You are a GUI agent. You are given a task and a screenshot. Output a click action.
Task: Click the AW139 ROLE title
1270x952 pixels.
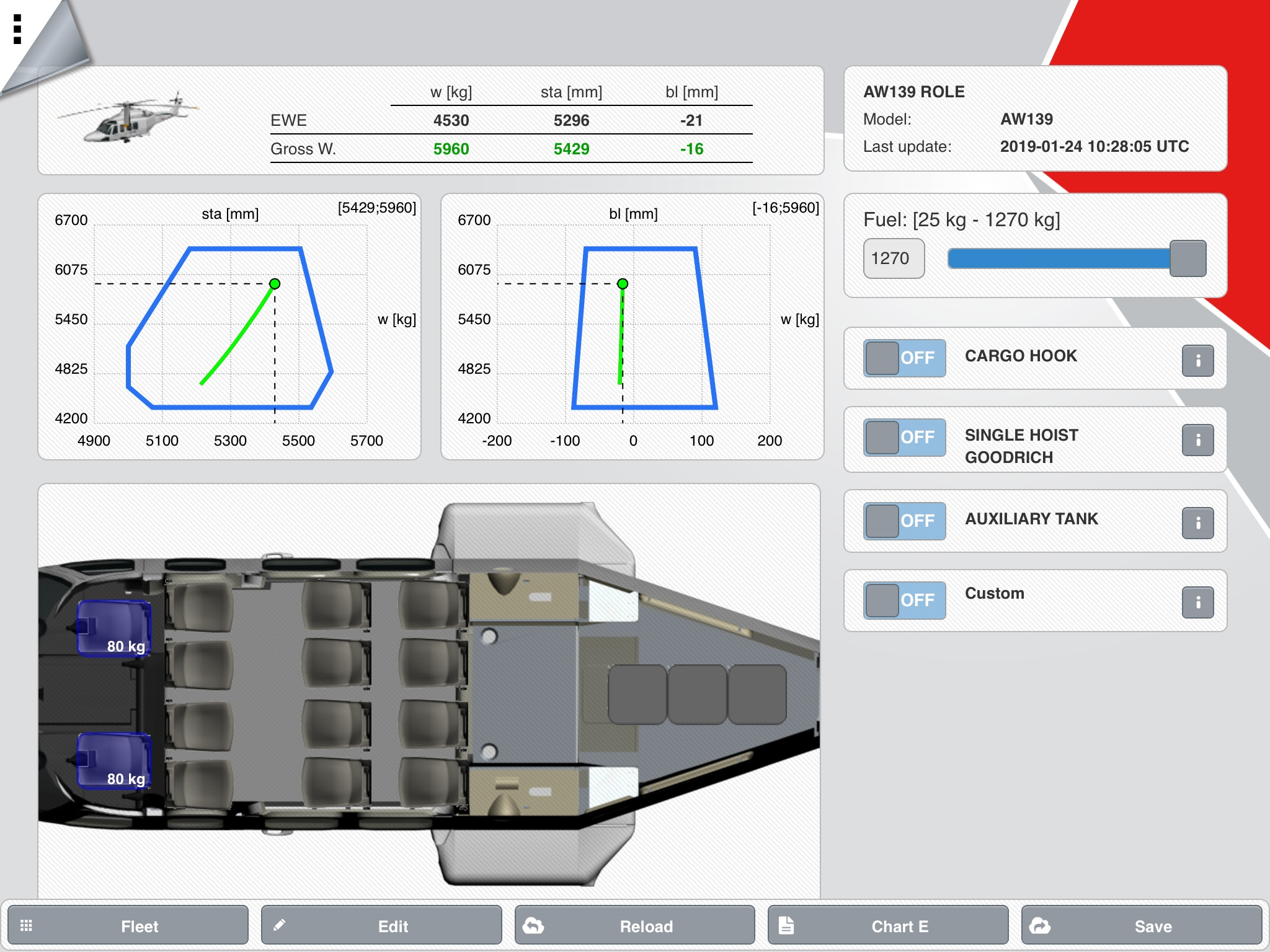pyautogui.click(x=914, y=92)
